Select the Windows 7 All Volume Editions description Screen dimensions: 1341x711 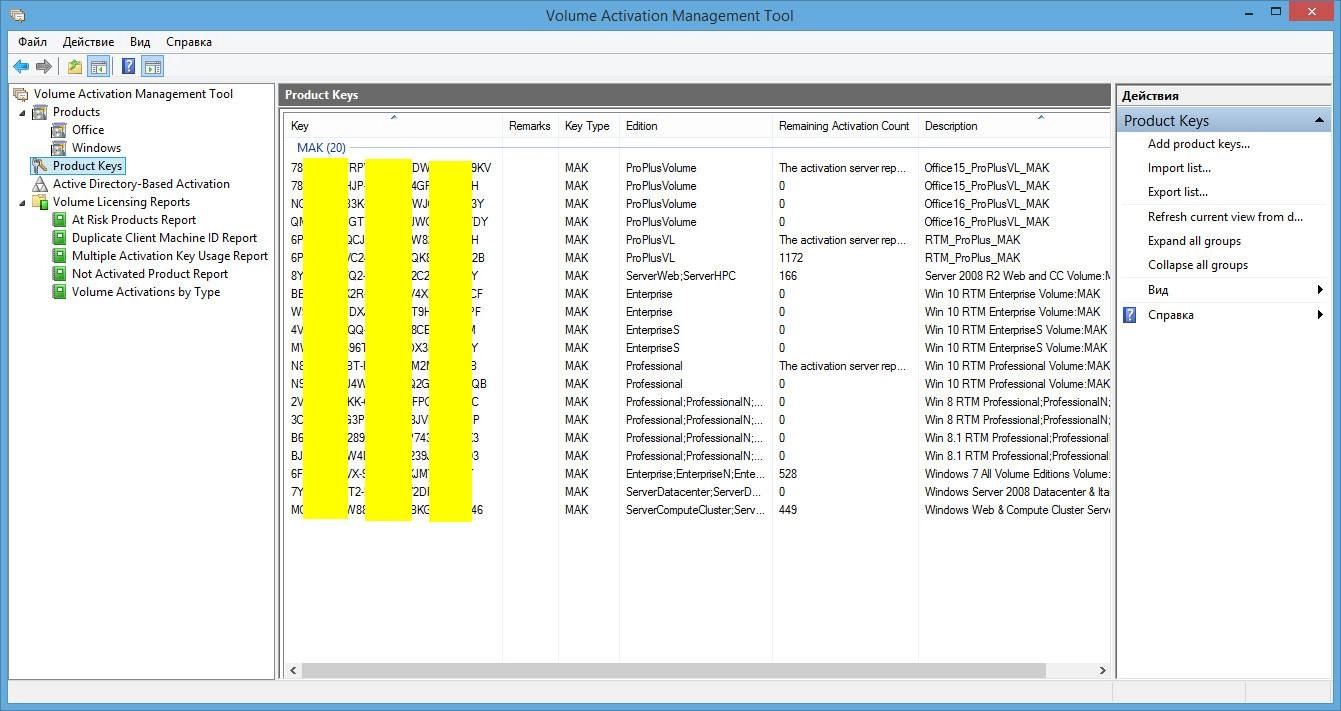click(x=1017, y=474)
